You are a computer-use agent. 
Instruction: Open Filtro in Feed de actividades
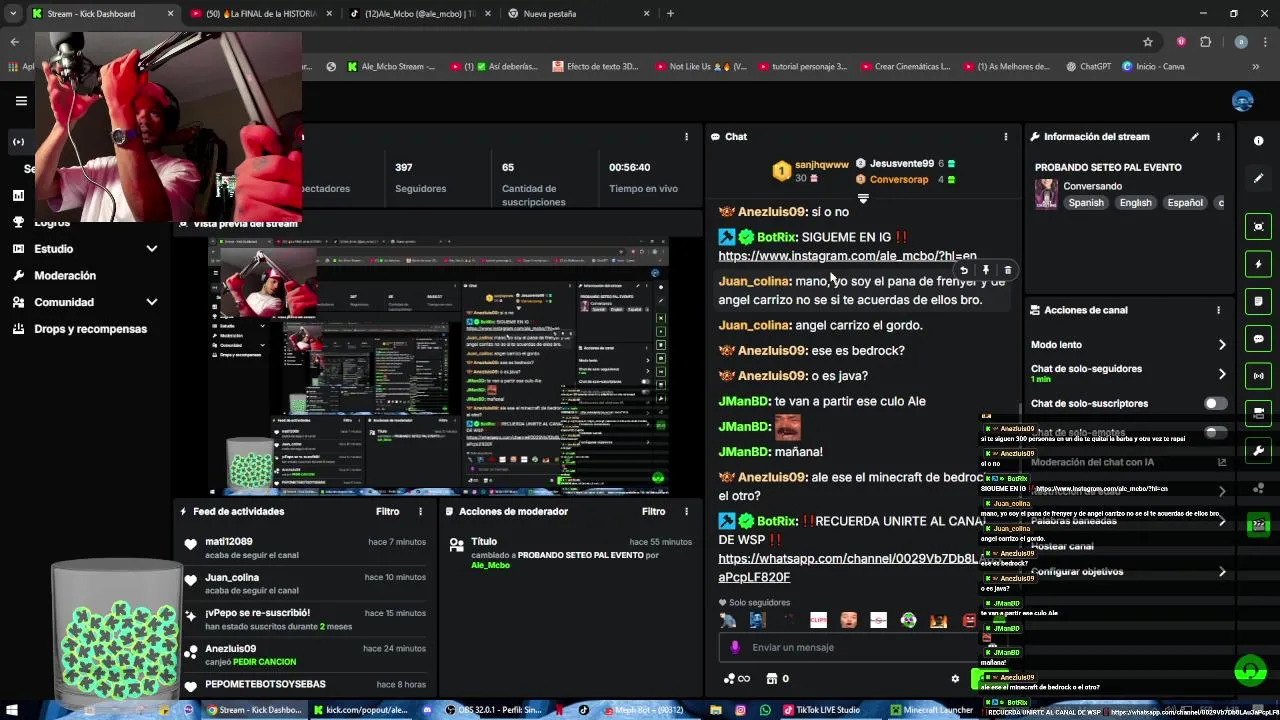(x=388, y=511)
